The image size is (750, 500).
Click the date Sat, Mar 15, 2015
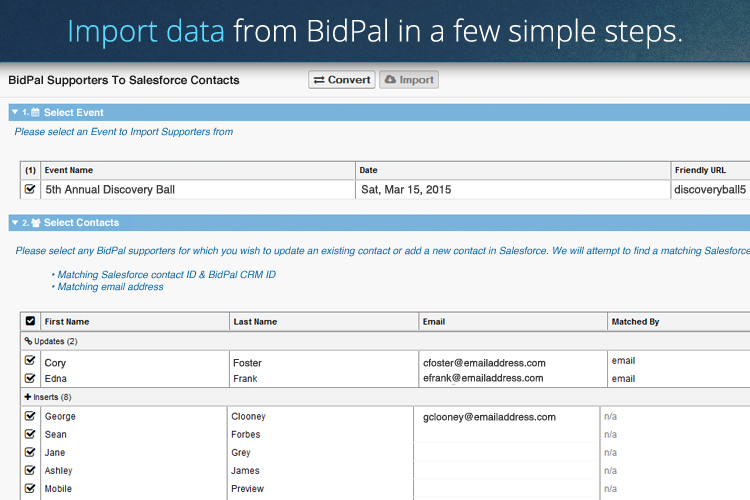[406, 189]
